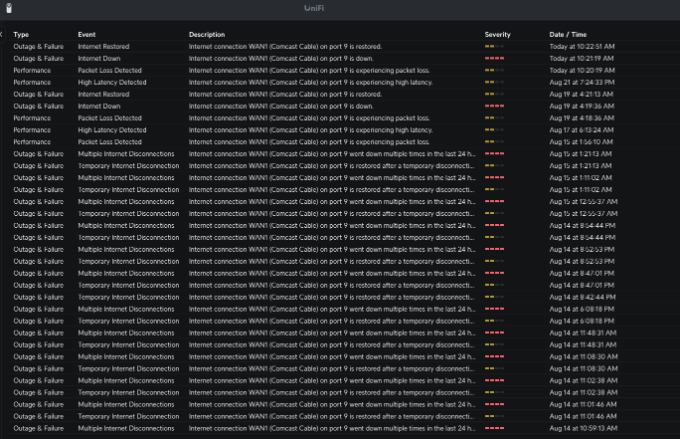Click severity indicator on Aug 17 High Latency row

[x=494, y=130]
